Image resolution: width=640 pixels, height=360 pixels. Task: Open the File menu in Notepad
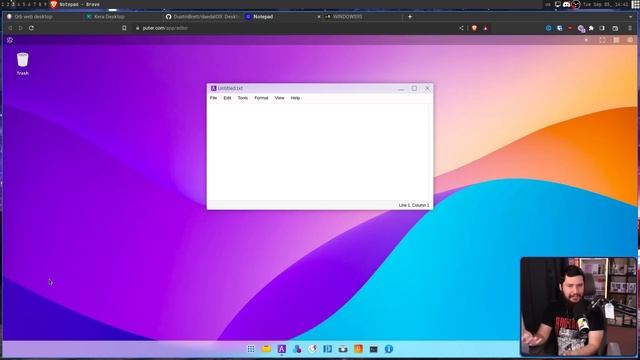click(213, 98)
